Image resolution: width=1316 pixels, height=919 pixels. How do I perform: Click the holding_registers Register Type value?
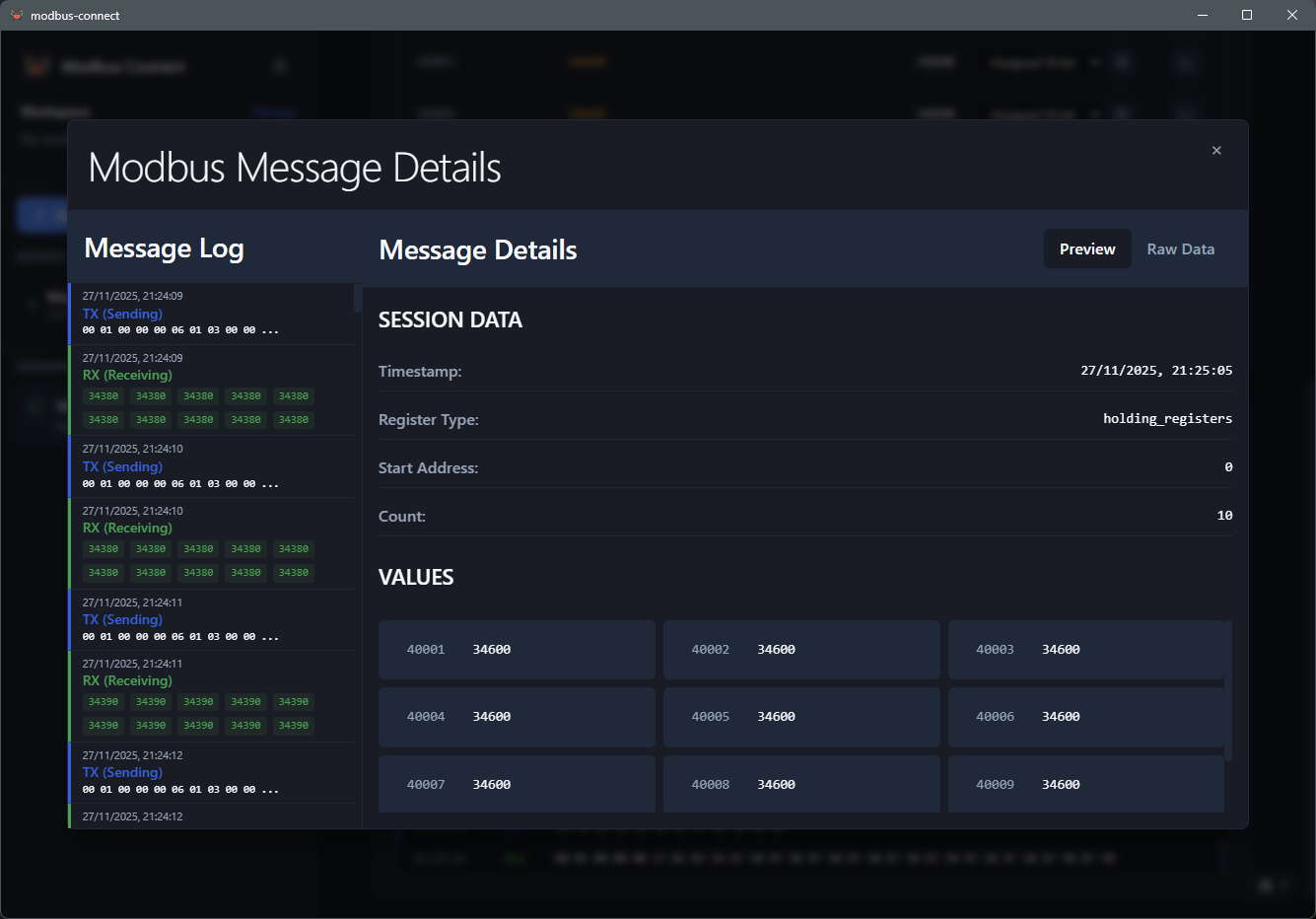pos(1167,418)
